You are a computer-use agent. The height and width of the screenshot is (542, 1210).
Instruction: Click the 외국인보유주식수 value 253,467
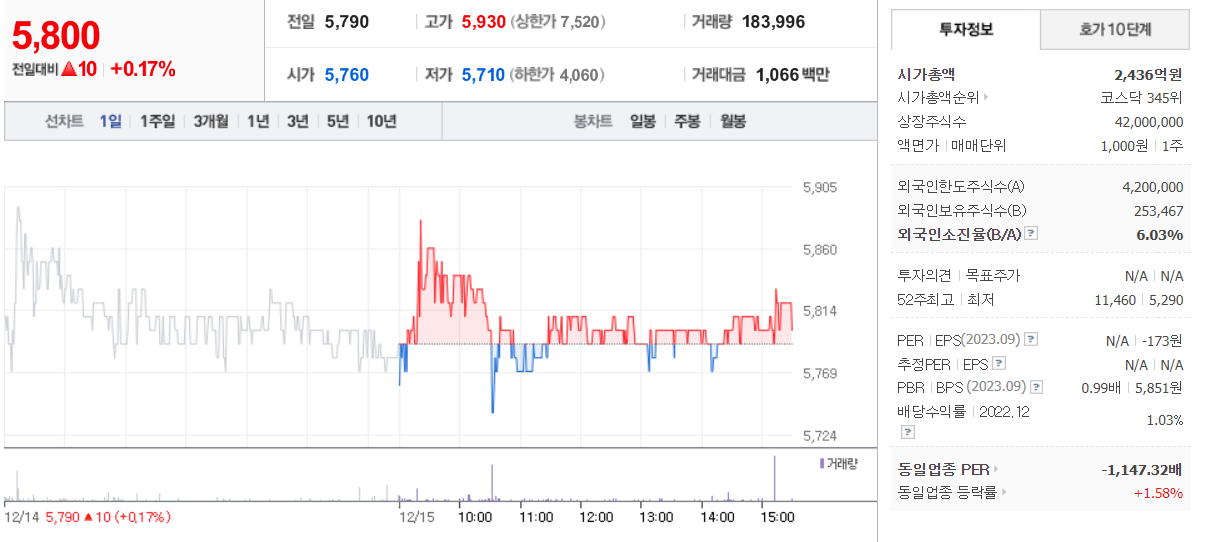point(1159,211)
